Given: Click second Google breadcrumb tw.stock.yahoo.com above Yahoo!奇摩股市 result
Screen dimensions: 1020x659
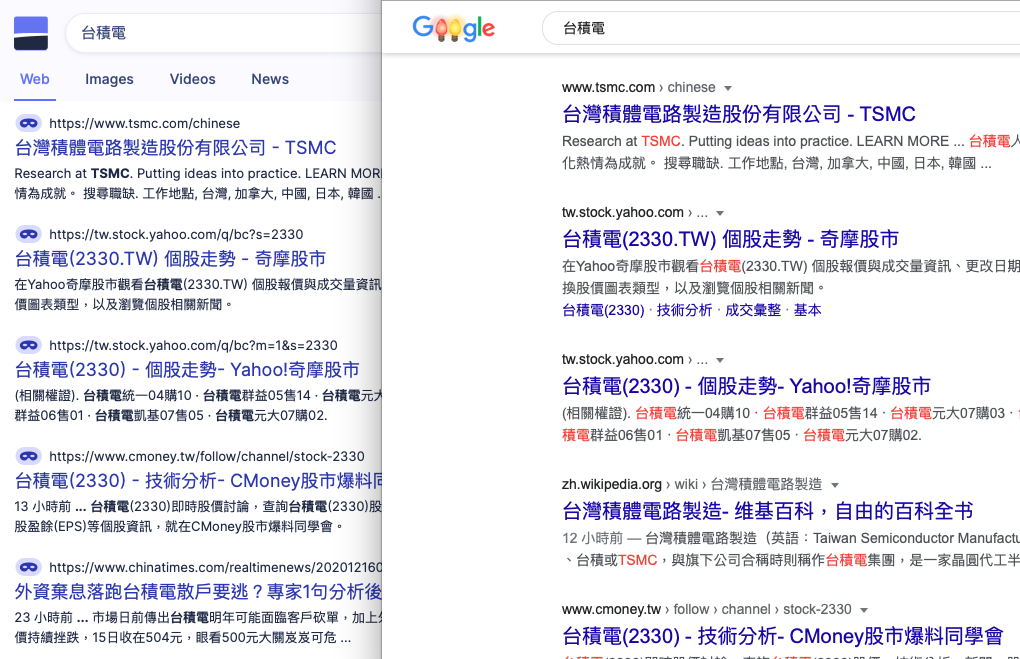Looking at the screenshot, I should click(x=634, y=360).
